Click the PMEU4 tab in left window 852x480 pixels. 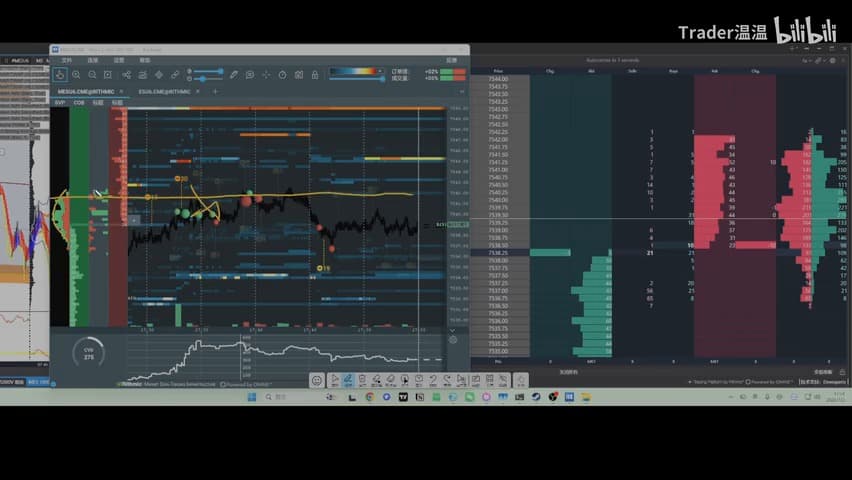tap(18, 60)
